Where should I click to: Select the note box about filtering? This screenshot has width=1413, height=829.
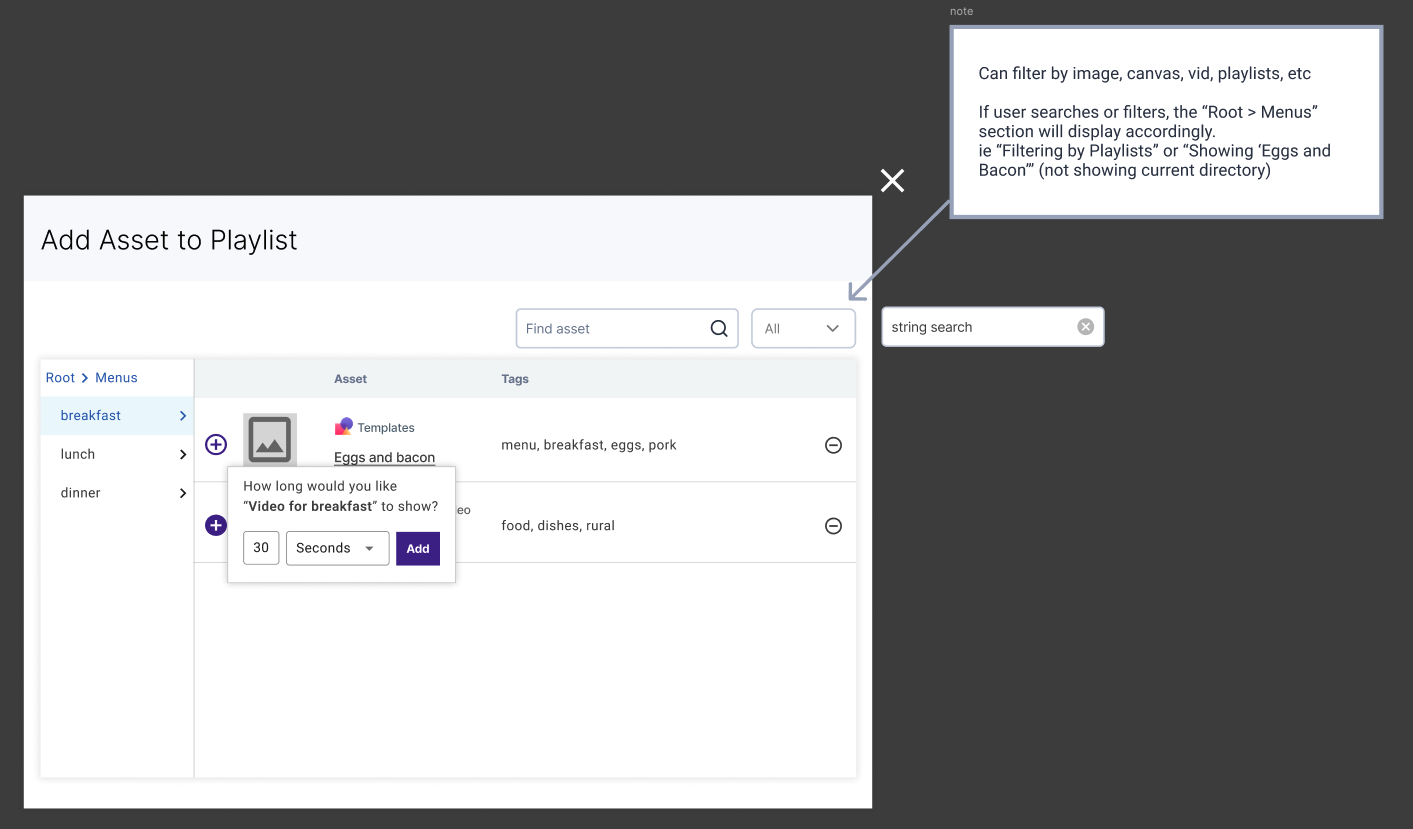tap(1166, 122)
